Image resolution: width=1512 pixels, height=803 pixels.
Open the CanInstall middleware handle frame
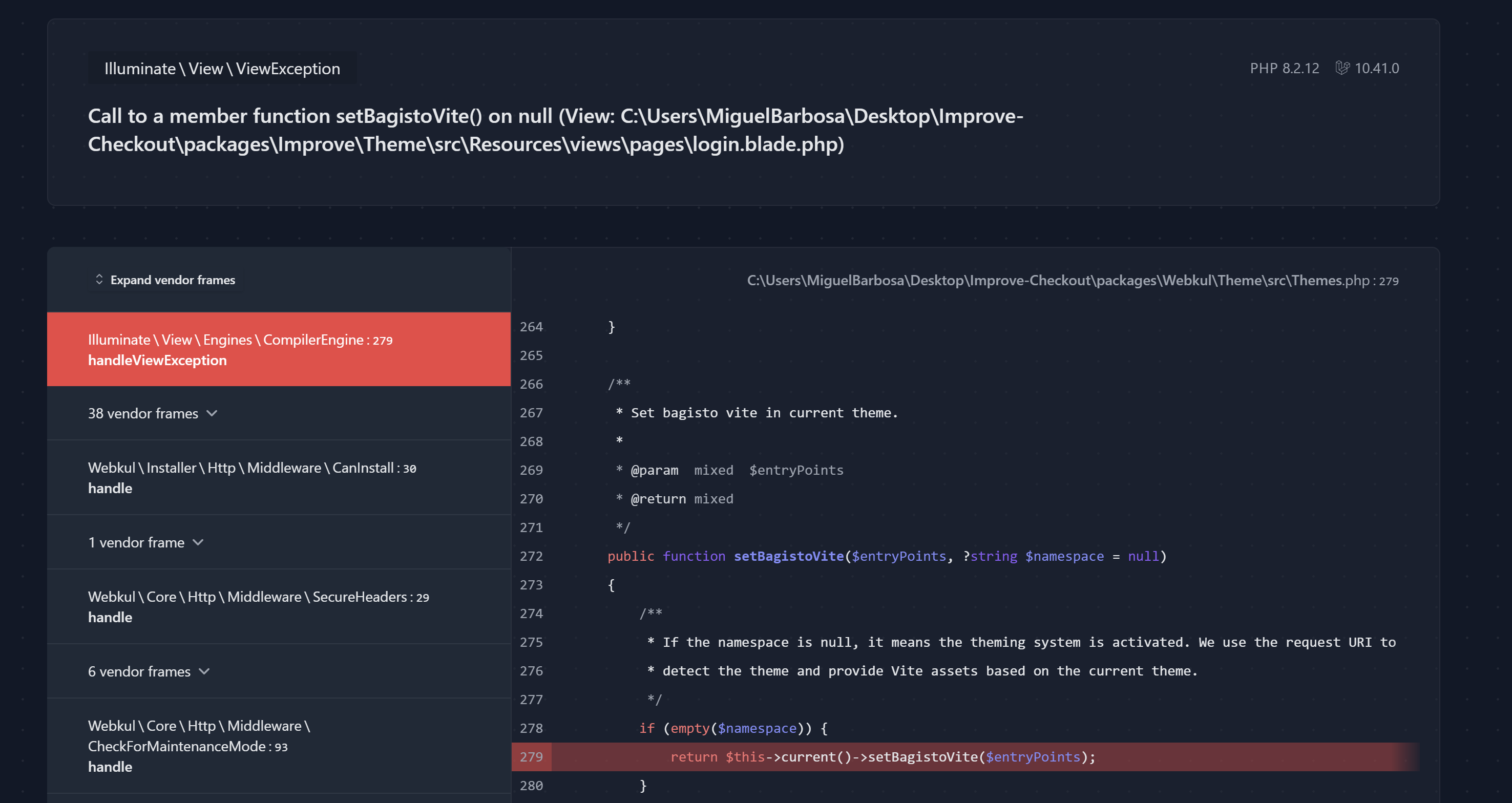pos(279,478)
